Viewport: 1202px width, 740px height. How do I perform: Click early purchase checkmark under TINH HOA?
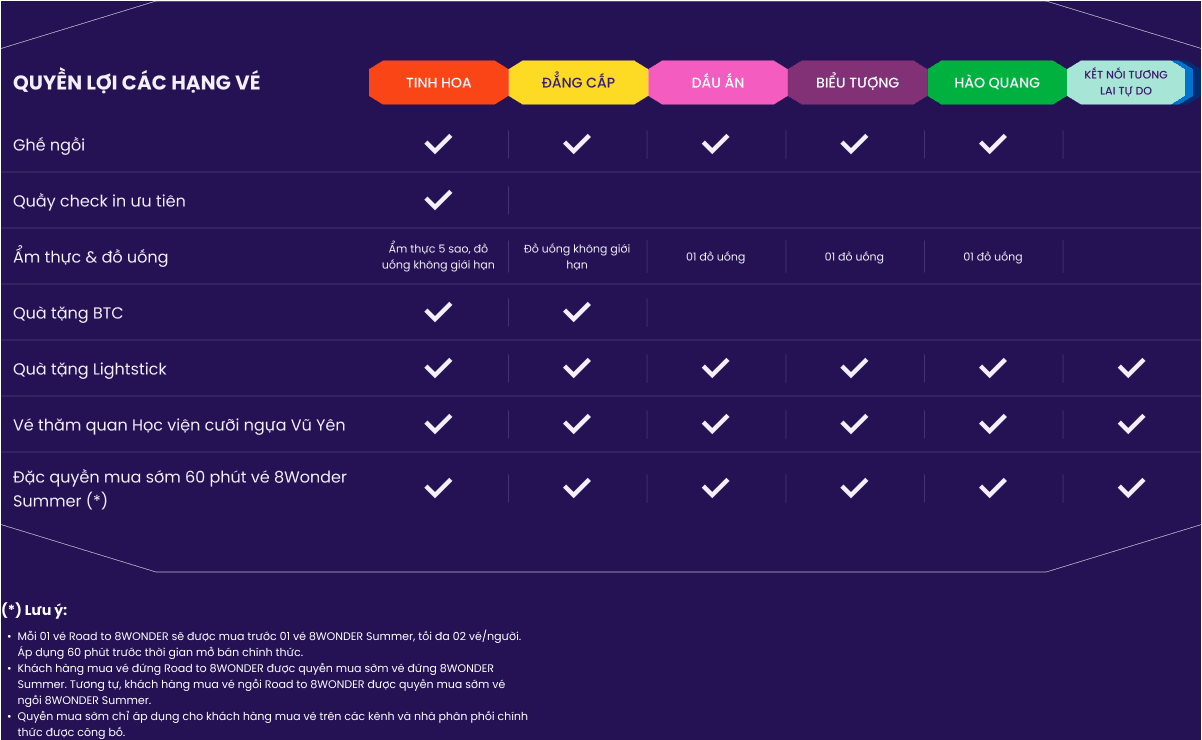(438, 488)
